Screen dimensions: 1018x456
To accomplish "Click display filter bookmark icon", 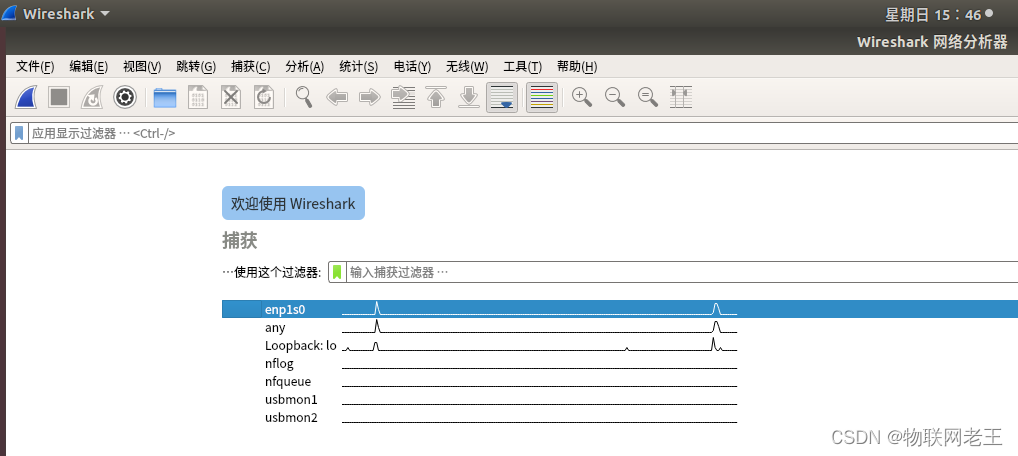I will pyautogui.click(x=19, y=133).
